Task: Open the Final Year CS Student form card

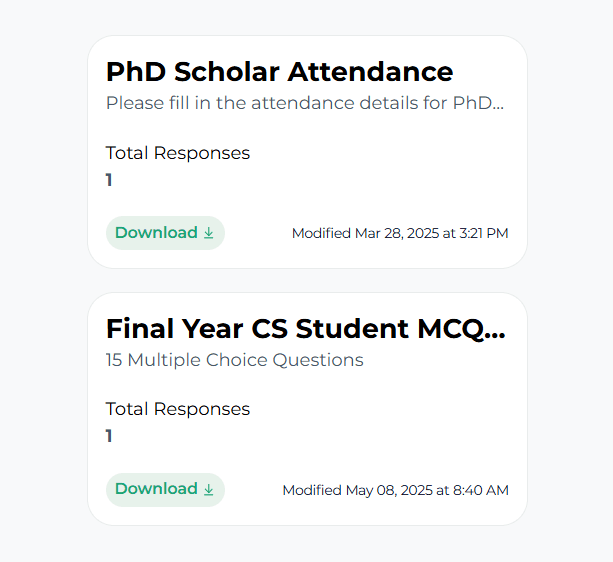Action: pyautogui.click(x=307, y=409)
